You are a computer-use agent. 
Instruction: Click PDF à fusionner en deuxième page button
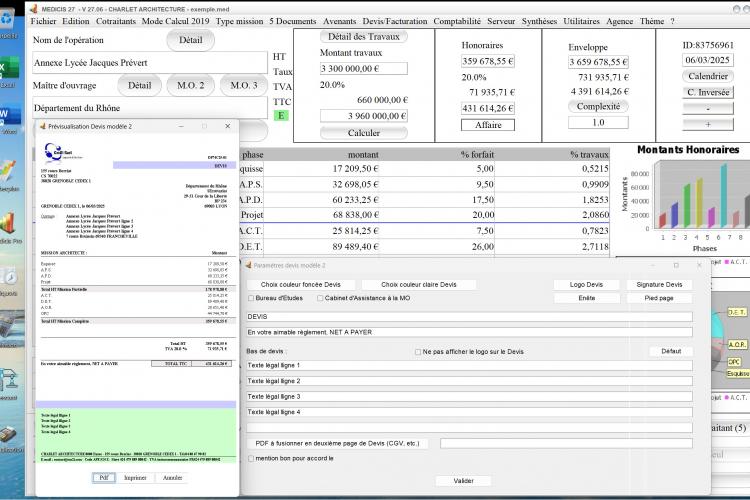(337, 444)
